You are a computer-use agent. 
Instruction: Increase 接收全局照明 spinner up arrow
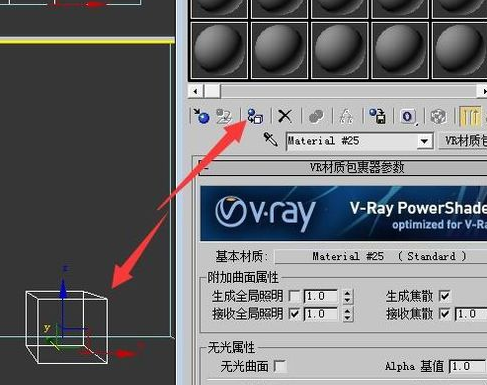pos(347,311)
